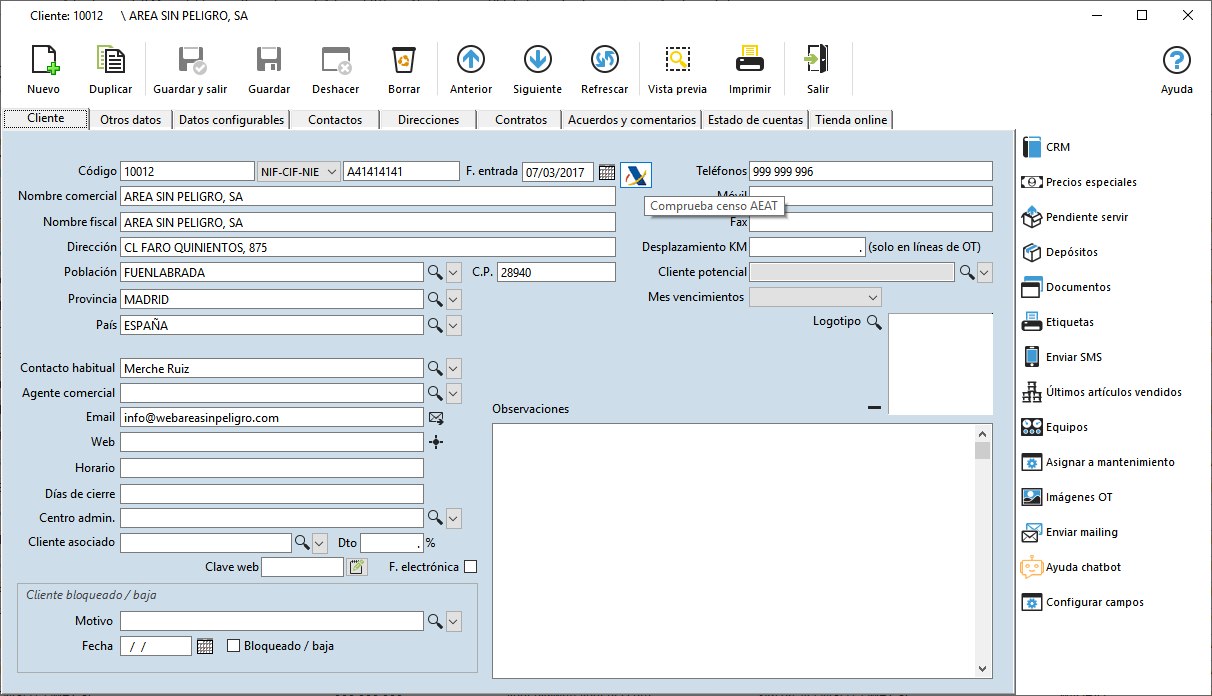The image size is (1212, 696).
Task: Click the Observaciones scrollbar down arrow
Action: 983,669
